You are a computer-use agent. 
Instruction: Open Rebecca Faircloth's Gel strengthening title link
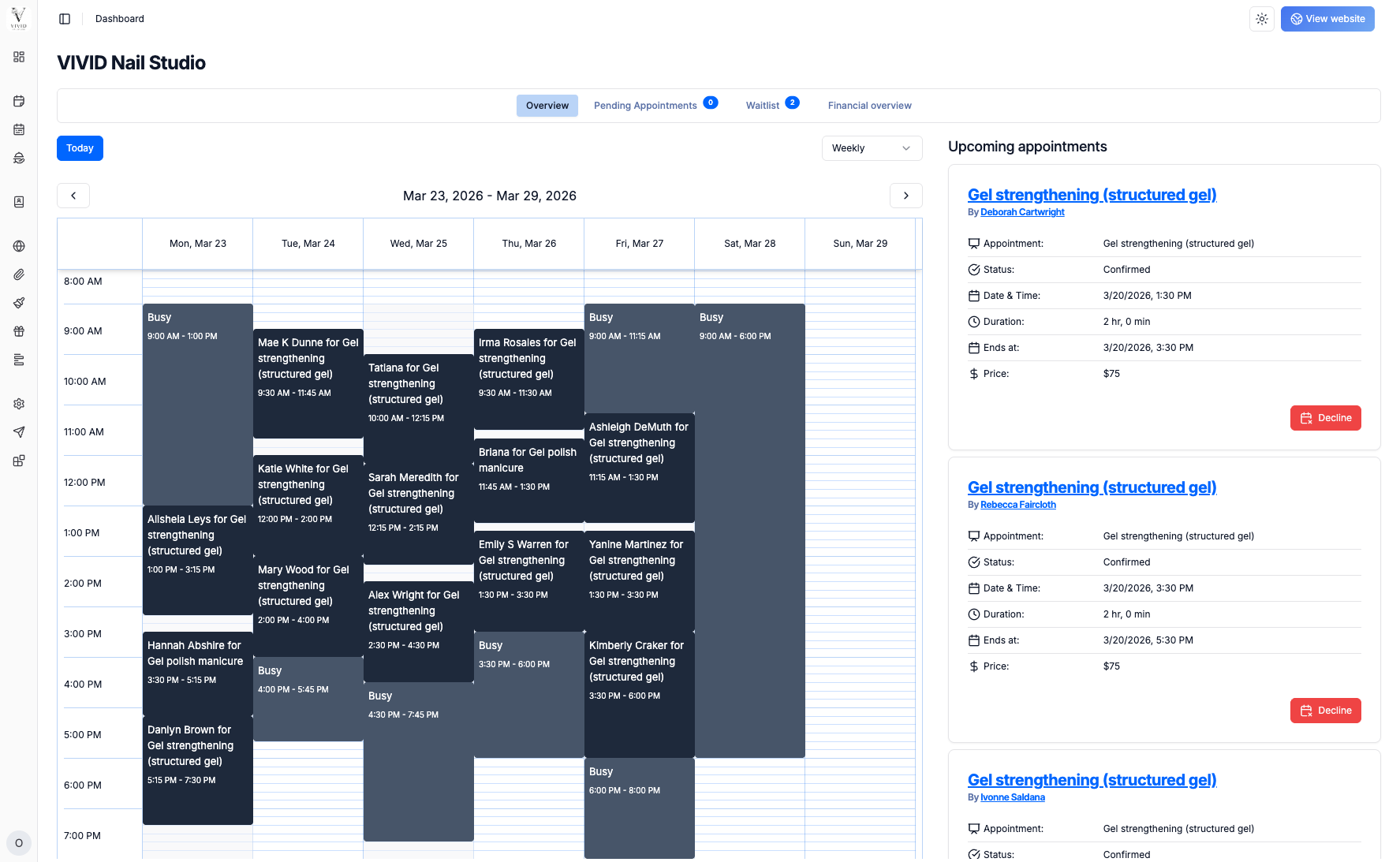pyautogui.click(x=1092, y=487)
